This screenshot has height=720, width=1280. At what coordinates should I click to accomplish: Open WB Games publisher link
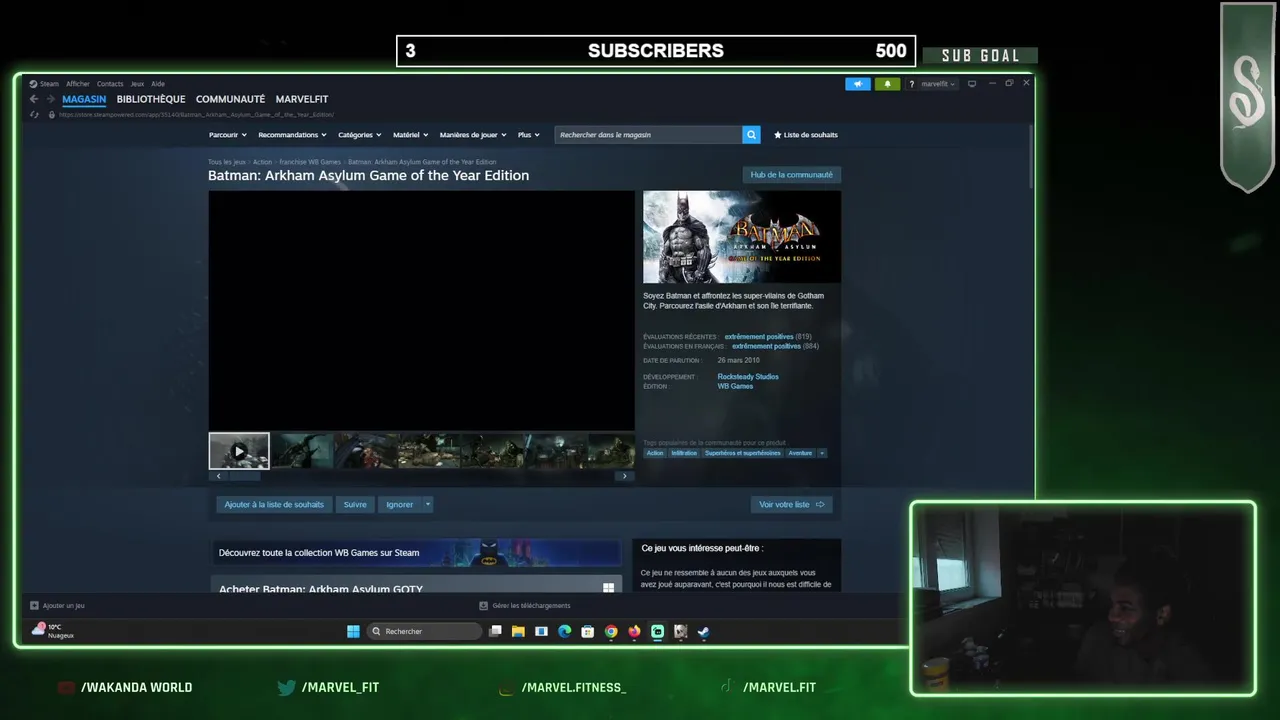pyautogui.click(x=735, y=386)
